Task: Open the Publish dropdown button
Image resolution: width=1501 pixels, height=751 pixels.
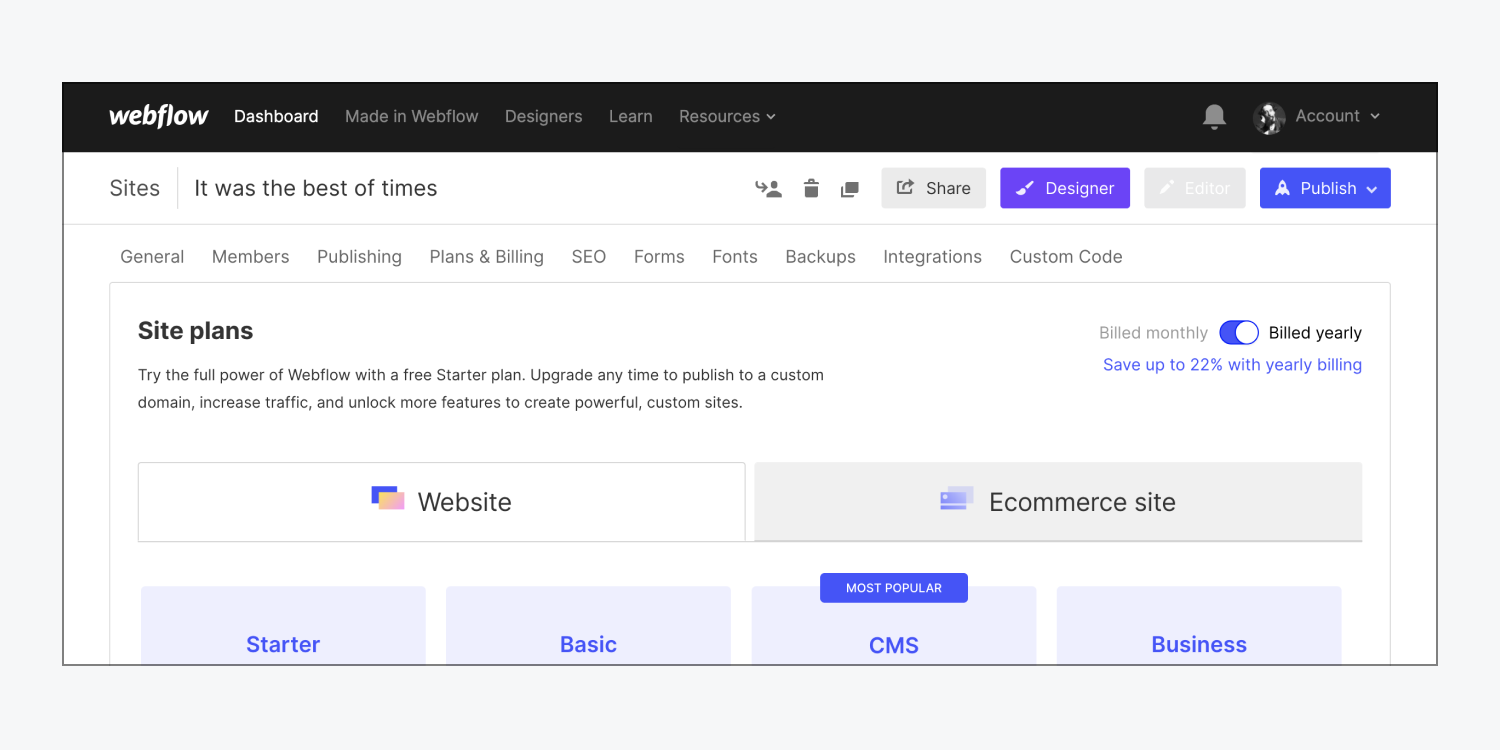Action: [1325, 188]
